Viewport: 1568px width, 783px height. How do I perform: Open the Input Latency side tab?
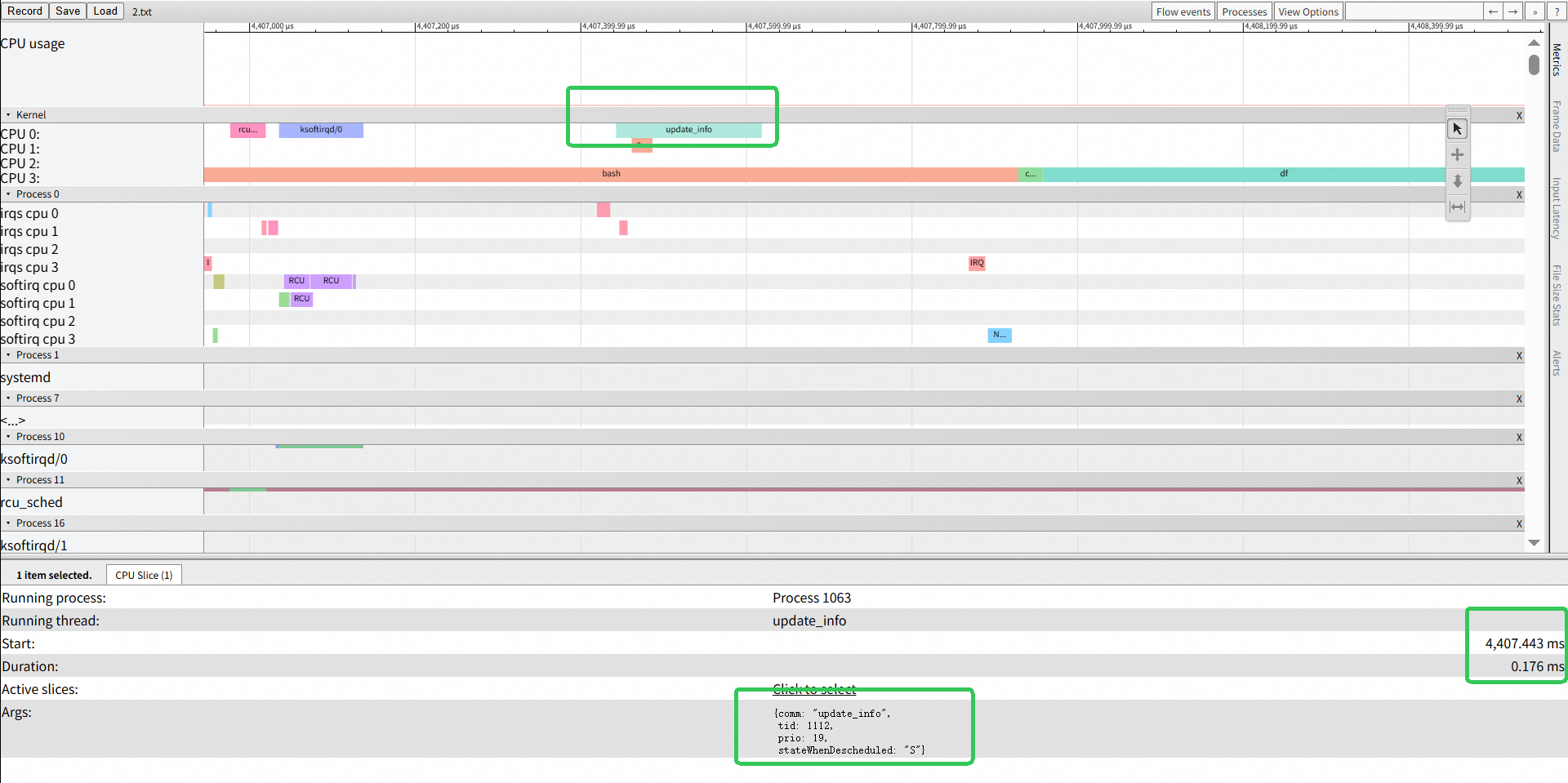click(x=1557, y=208)
